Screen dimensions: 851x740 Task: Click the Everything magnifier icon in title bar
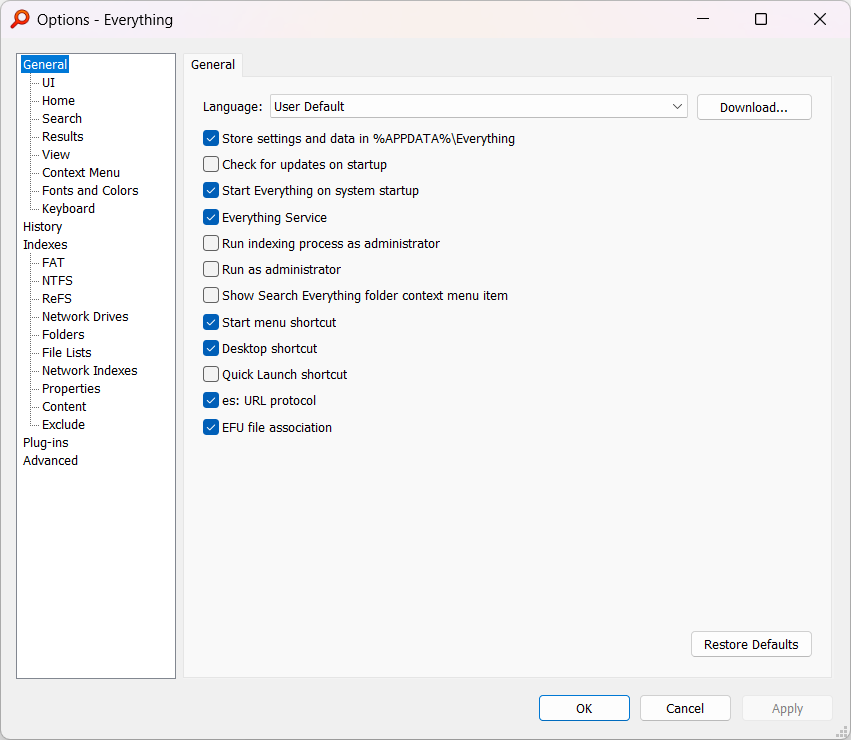click(x=20, y=20)
